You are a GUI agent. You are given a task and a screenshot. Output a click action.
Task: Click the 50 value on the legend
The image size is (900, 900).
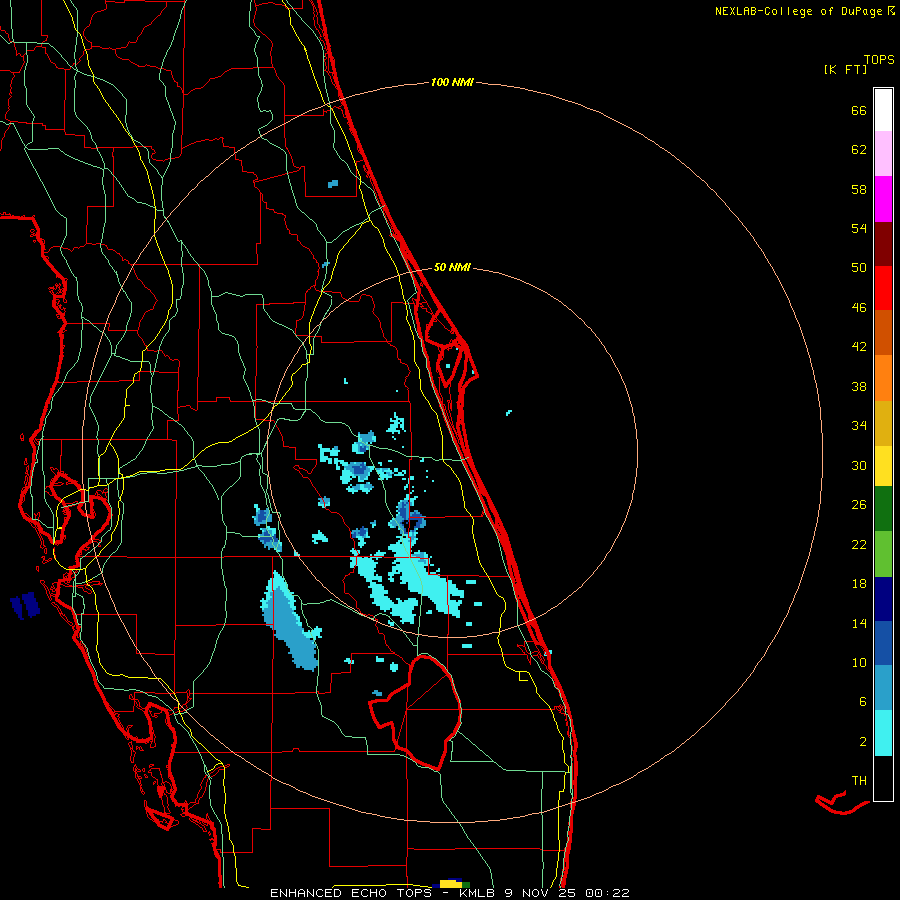pos(859,267)
